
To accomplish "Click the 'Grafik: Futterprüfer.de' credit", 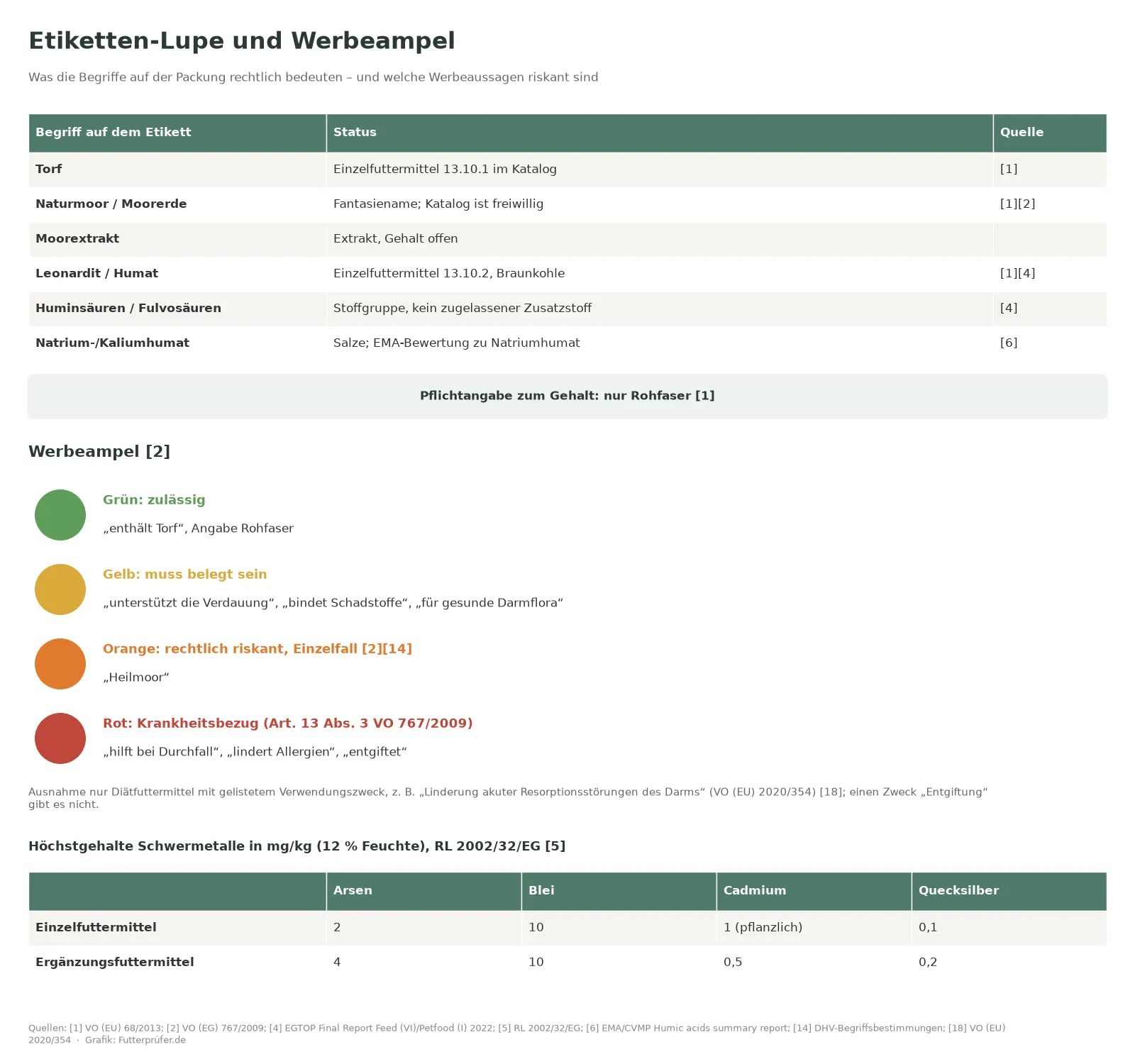I will coord(135,1040).
